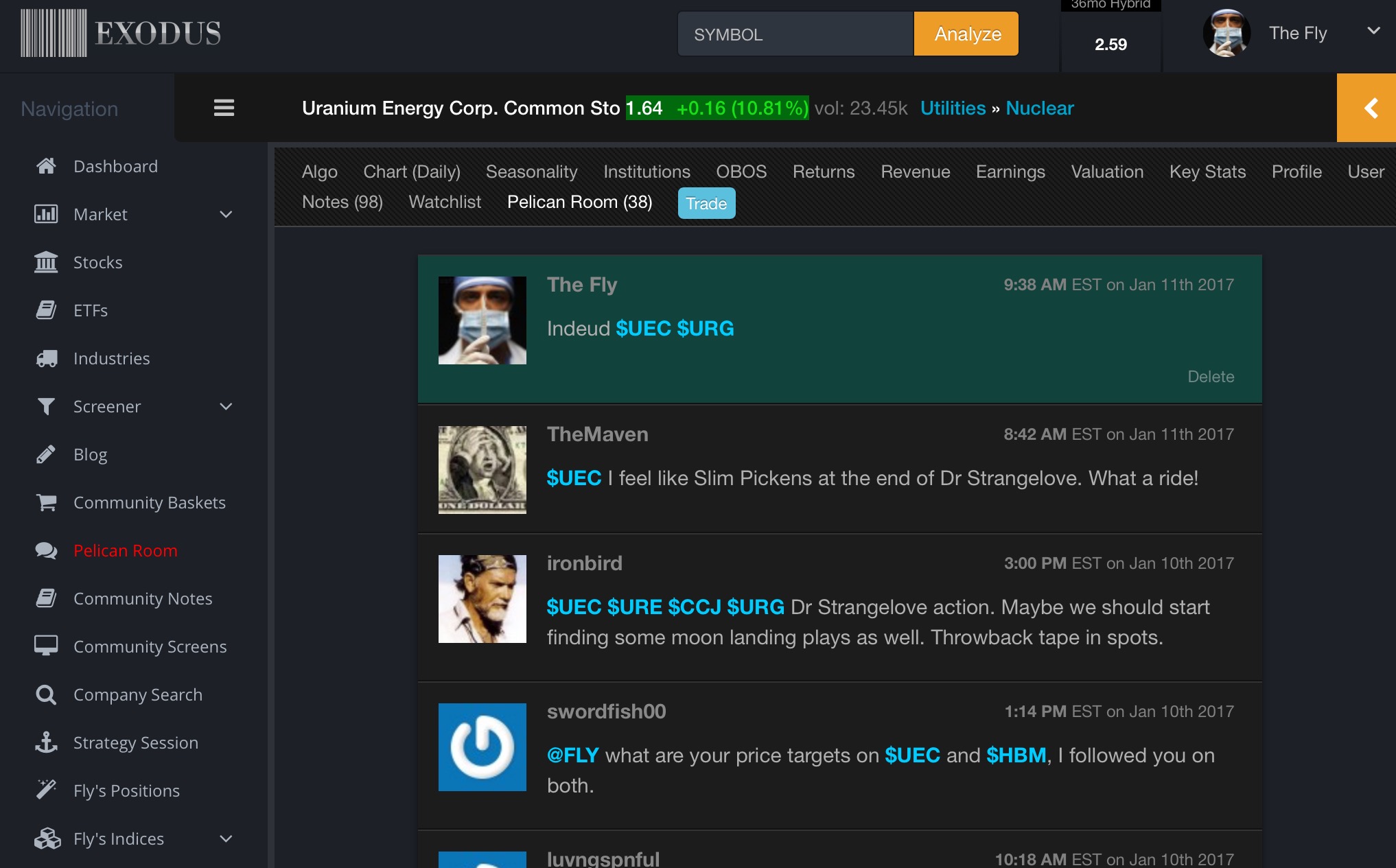Open Company Search in sidebar
Screen dimensions: 1396x868
point(138,694)
